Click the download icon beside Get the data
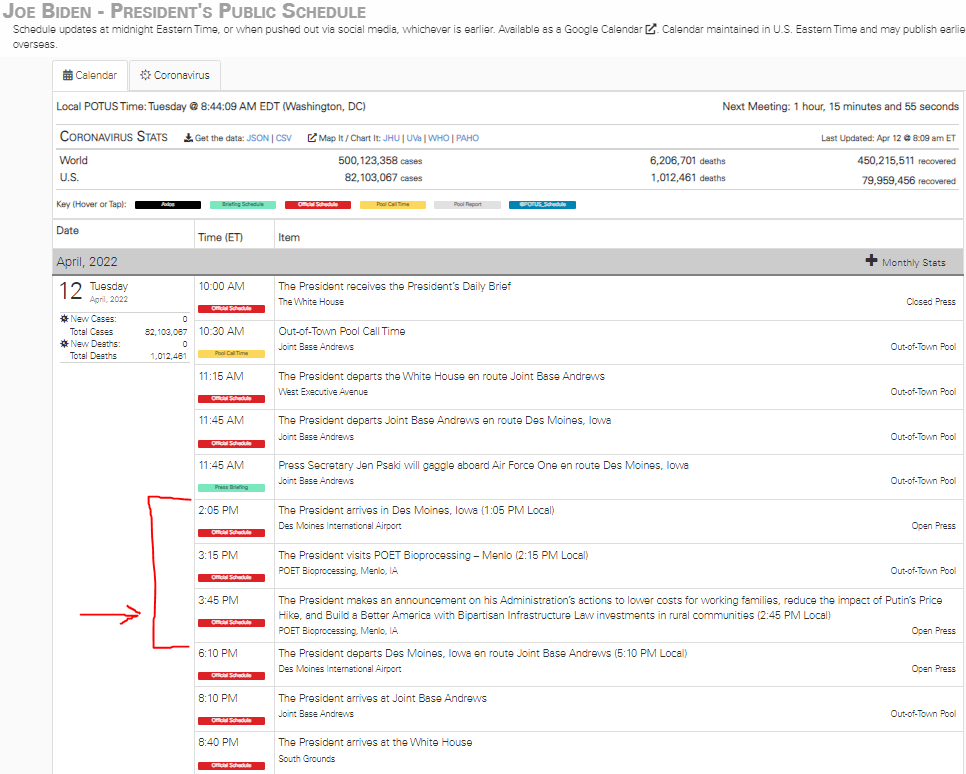The width and height of the screenshot is (966, 774). click(x=188, y=138)
